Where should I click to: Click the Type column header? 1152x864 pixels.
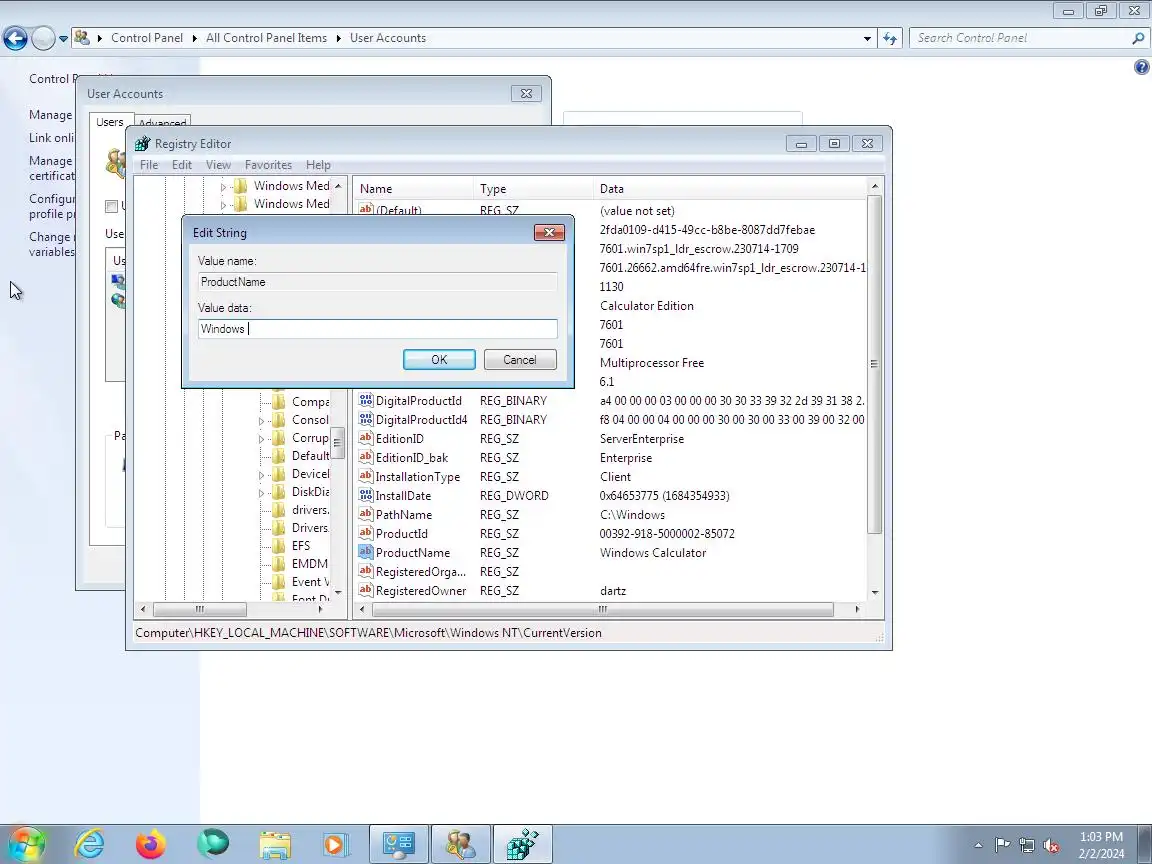533,189
